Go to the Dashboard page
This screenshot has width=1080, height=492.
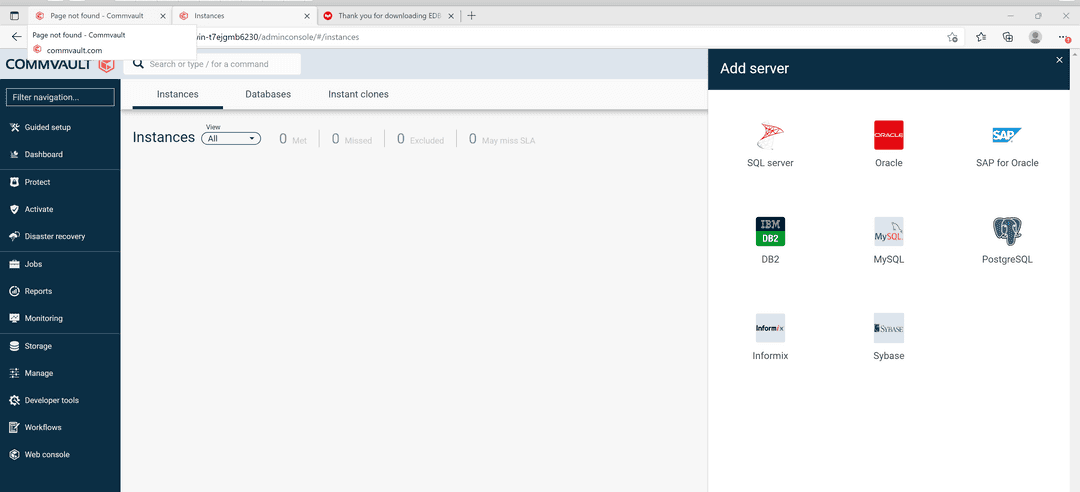click(43, 155)
